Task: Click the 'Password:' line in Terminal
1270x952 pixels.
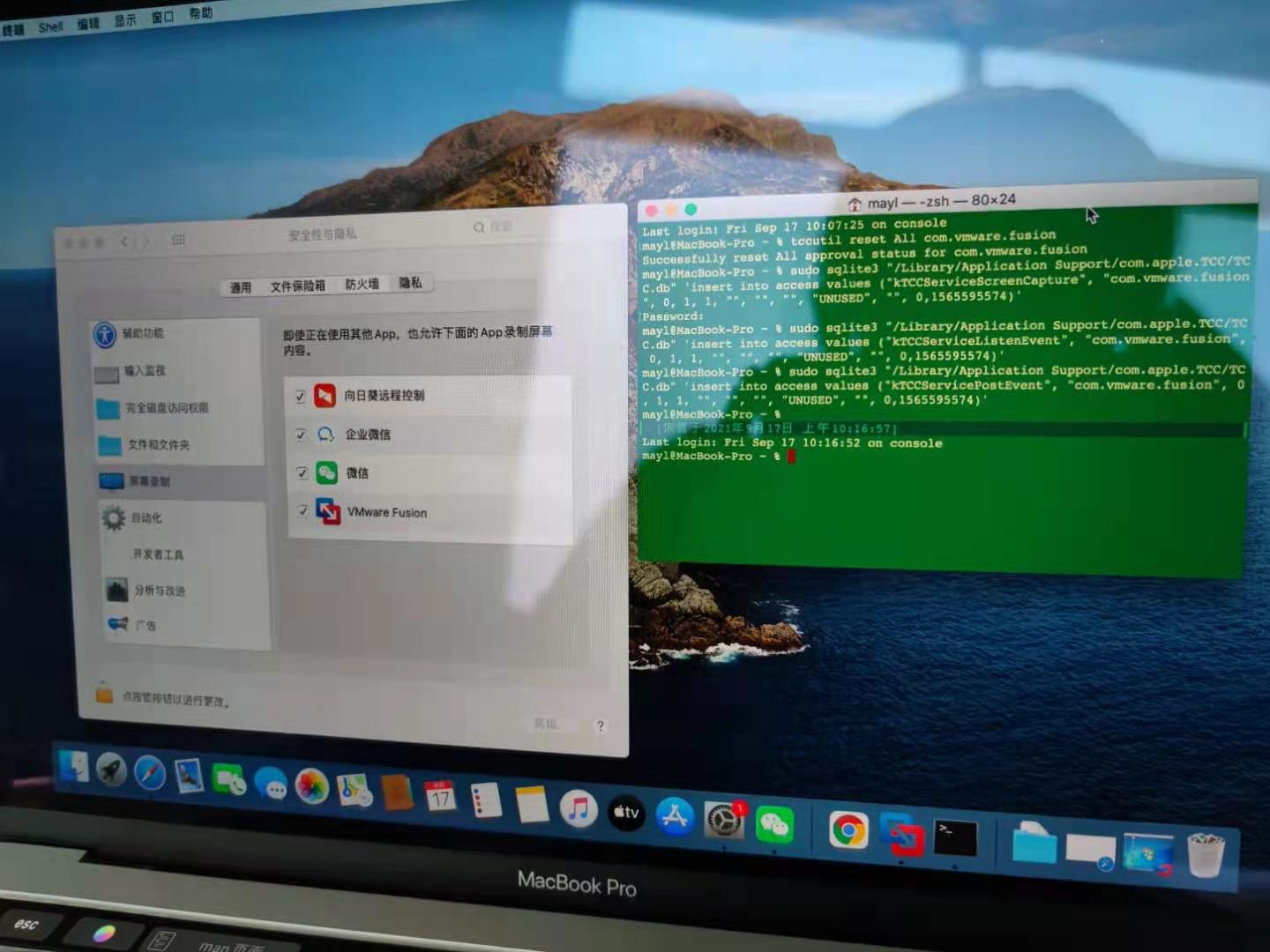Action: click(x=673, y=316)
